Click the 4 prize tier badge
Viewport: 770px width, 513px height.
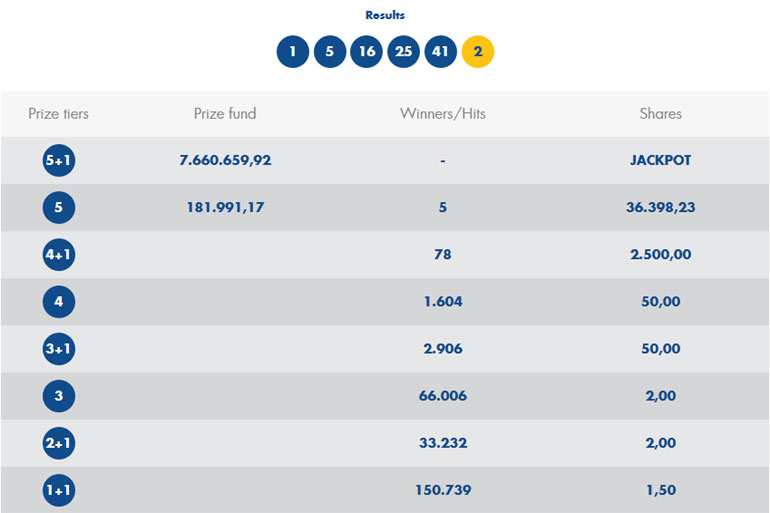pyautogui.click(x=59, y=302)
